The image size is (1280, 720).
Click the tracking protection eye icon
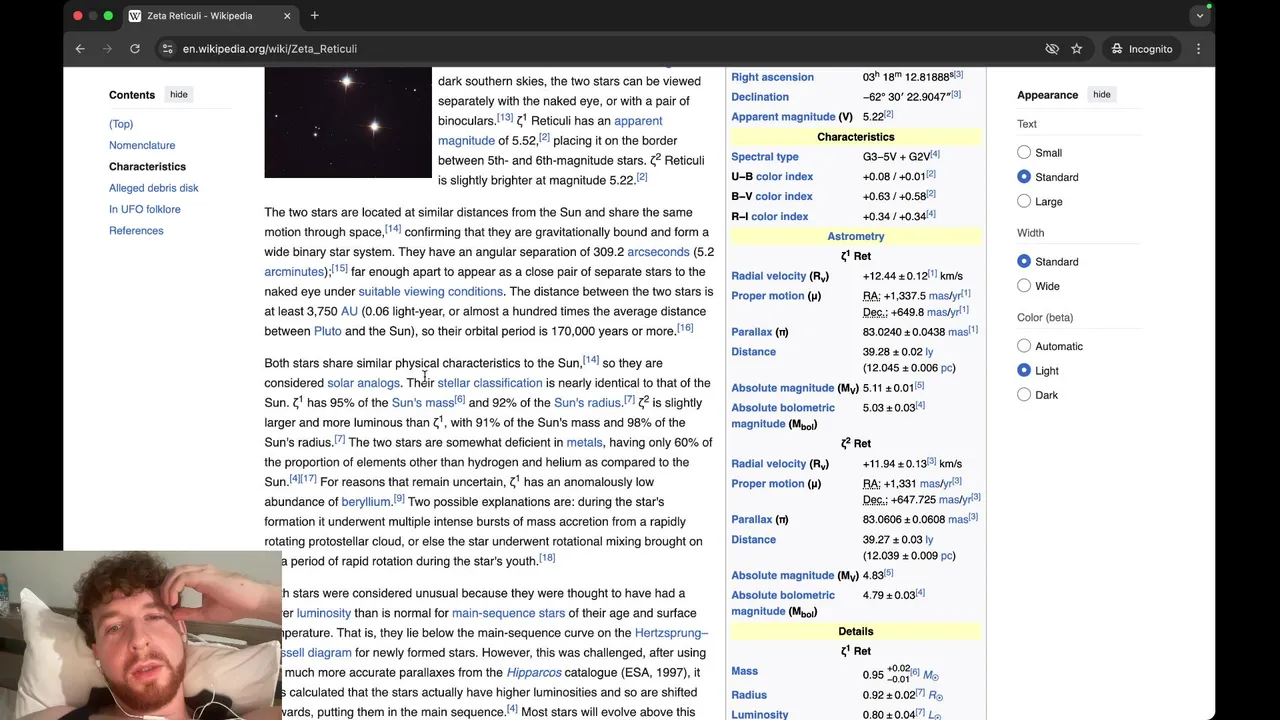tap(1052, 48)
